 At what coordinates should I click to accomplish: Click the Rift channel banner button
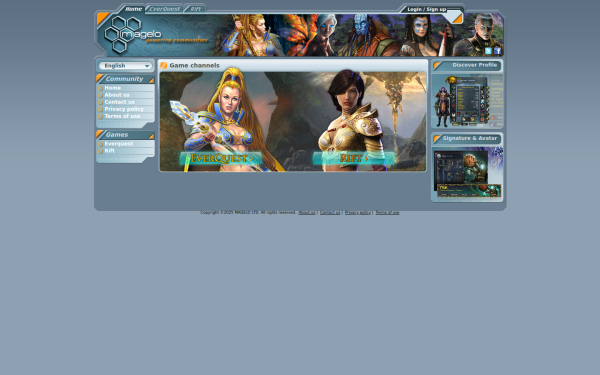click(354, 158)
